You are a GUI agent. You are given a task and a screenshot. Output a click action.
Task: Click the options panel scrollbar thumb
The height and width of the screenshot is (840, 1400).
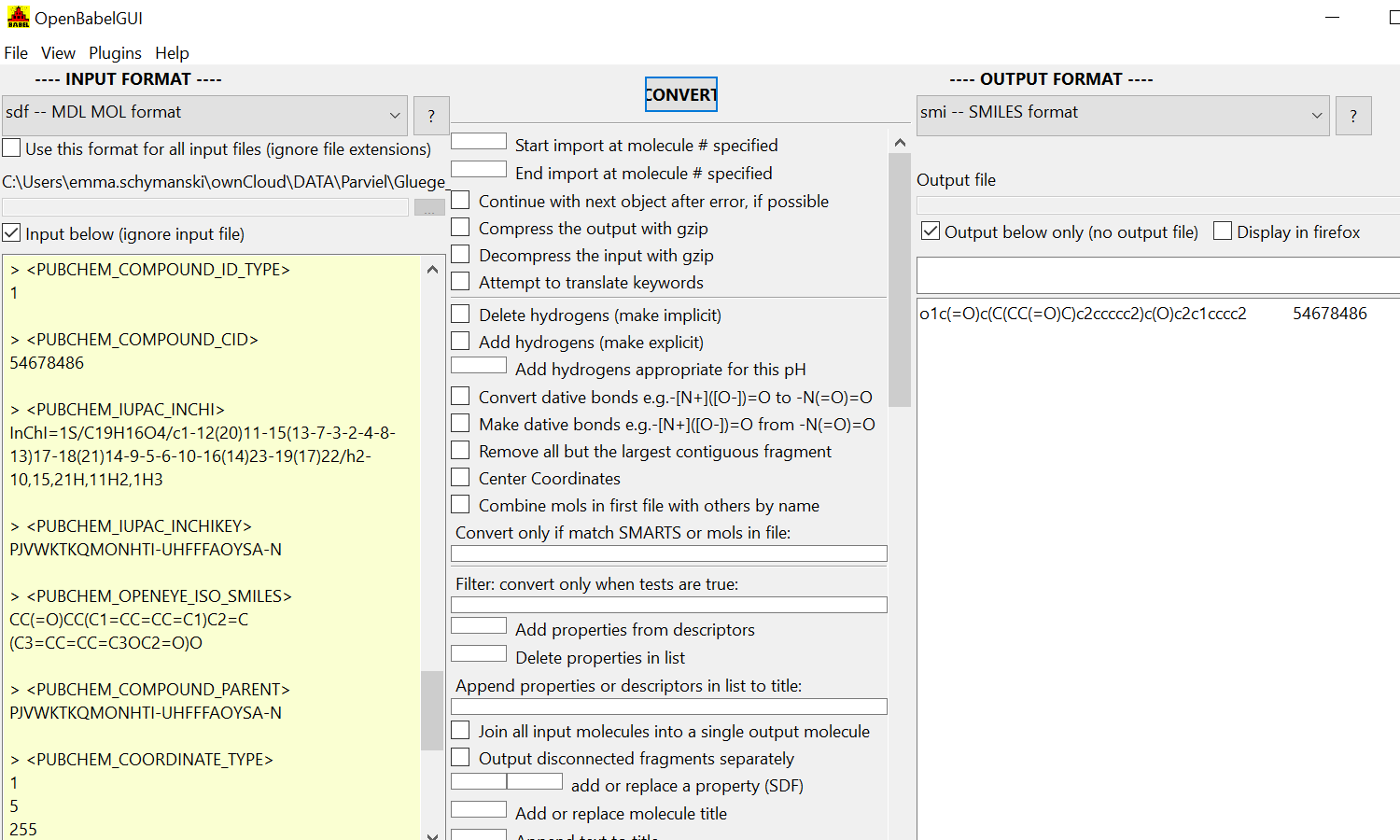coord(900,280)
